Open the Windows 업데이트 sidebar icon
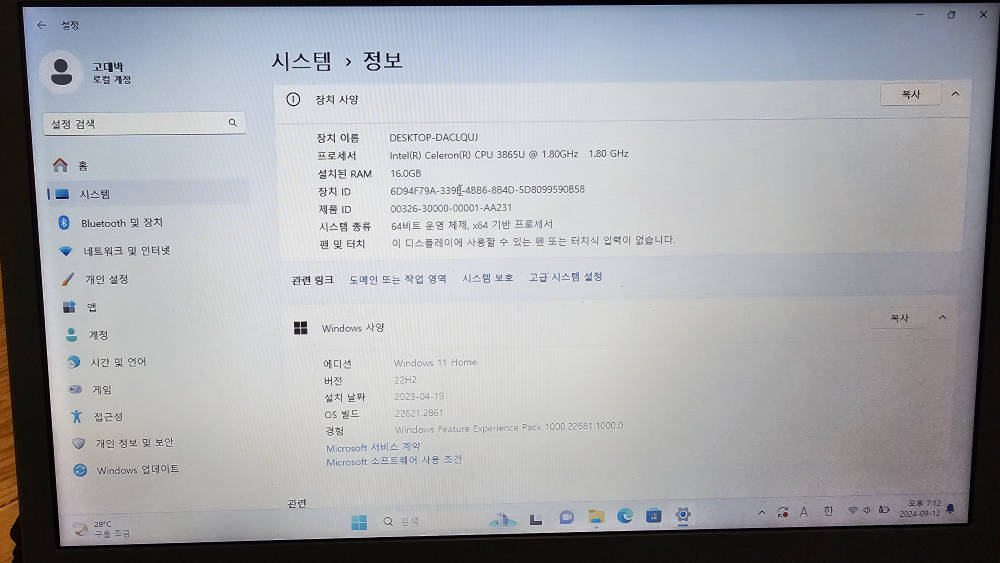 pyautogui.click(x=79, y=470)
